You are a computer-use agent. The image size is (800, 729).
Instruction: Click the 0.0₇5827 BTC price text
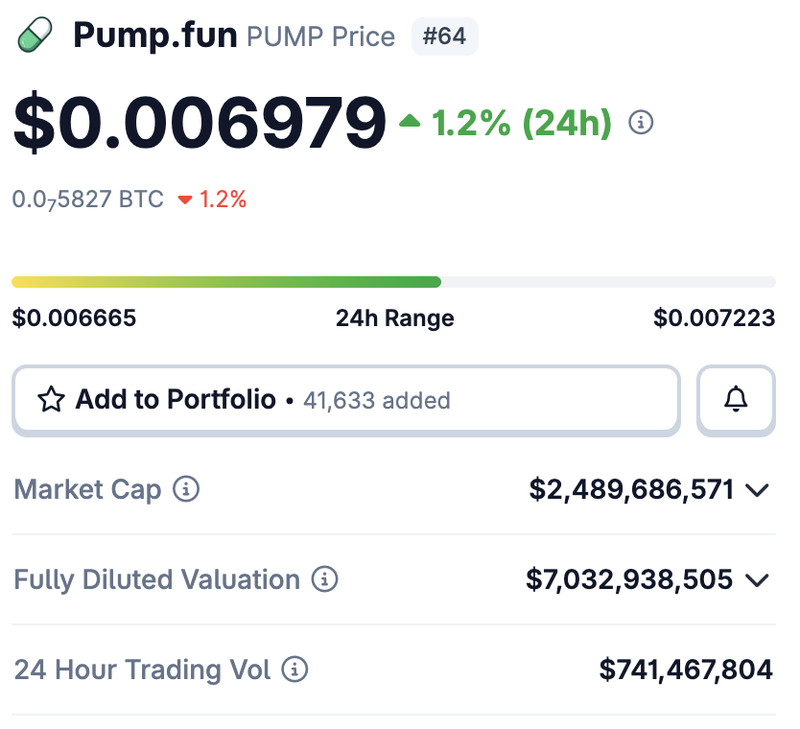[x=88, y=199]
